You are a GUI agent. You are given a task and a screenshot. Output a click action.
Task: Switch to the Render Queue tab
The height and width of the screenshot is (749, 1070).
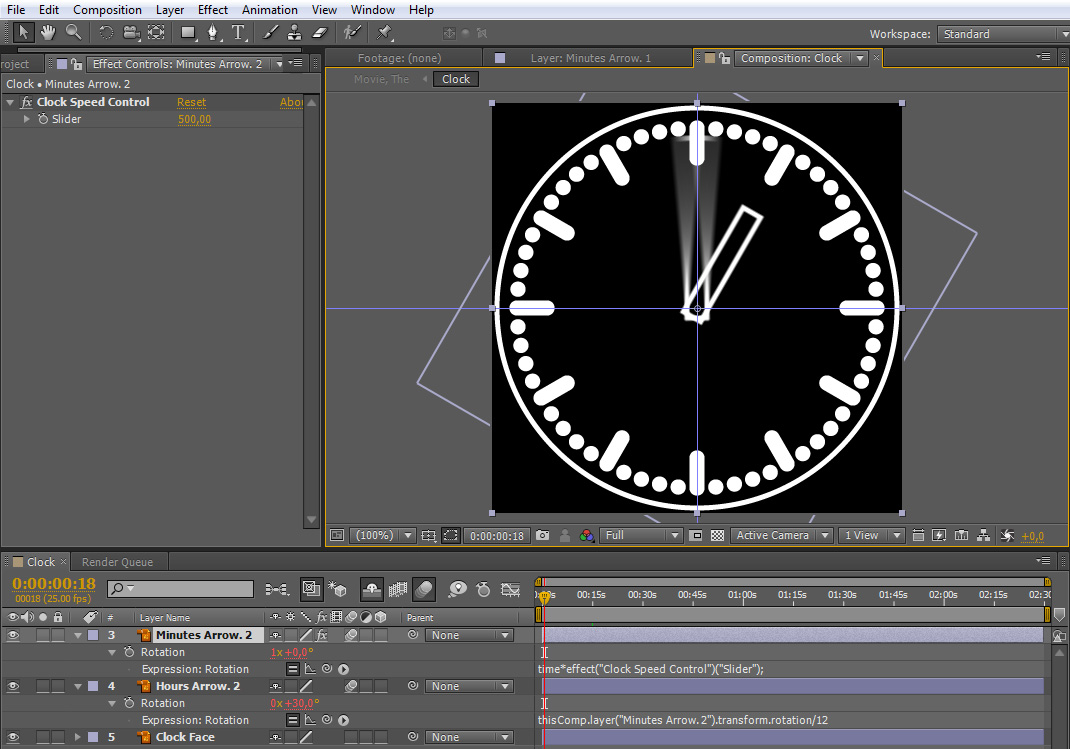[x=117, y=562]
